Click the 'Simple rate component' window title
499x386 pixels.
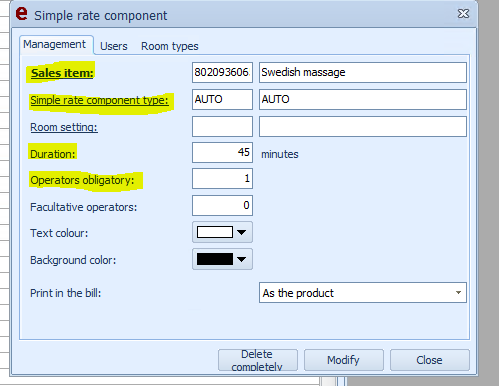click(101, 16)
